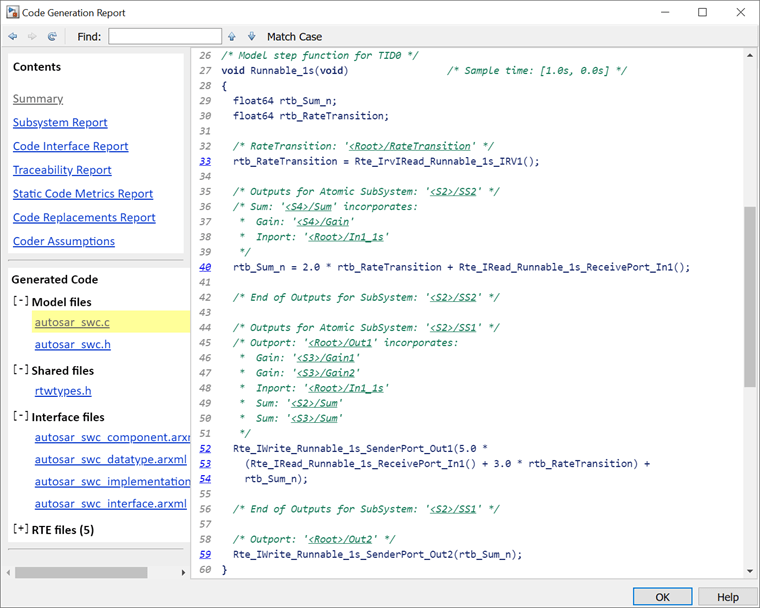Collapse the Model files group
Screen dimensions: 760x608
click(21, 302)
